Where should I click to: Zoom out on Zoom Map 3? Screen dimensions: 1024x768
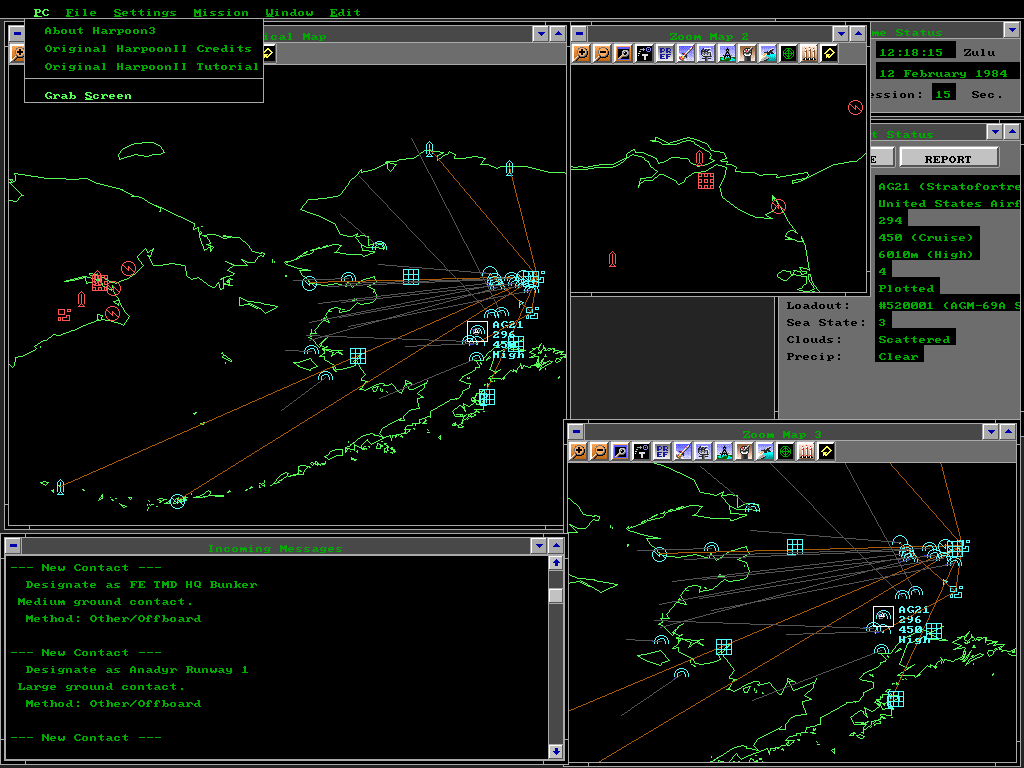point(600,451)
